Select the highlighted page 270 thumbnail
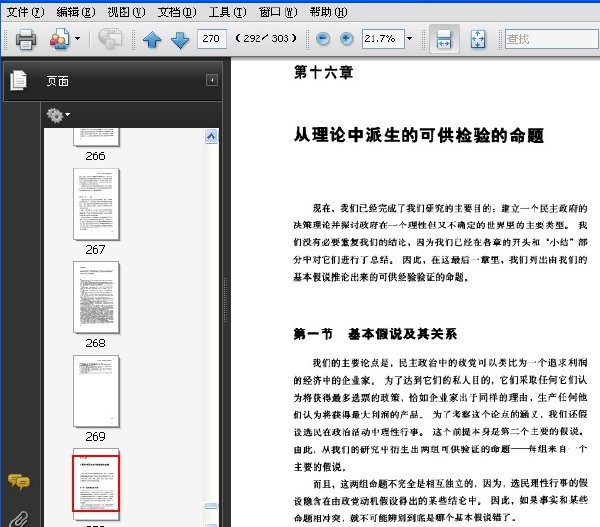This screenshot has height=527, width=600. (x=96, y=483)
